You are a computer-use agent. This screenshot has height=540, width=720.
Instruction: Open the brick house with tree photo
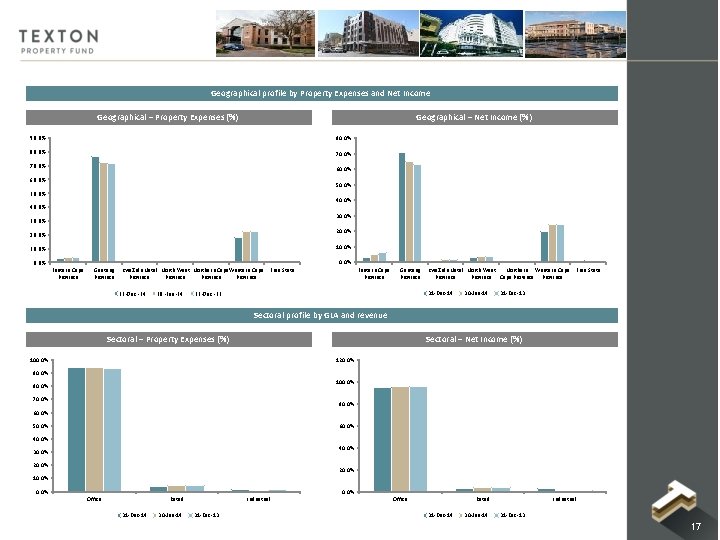click(265, 34)
